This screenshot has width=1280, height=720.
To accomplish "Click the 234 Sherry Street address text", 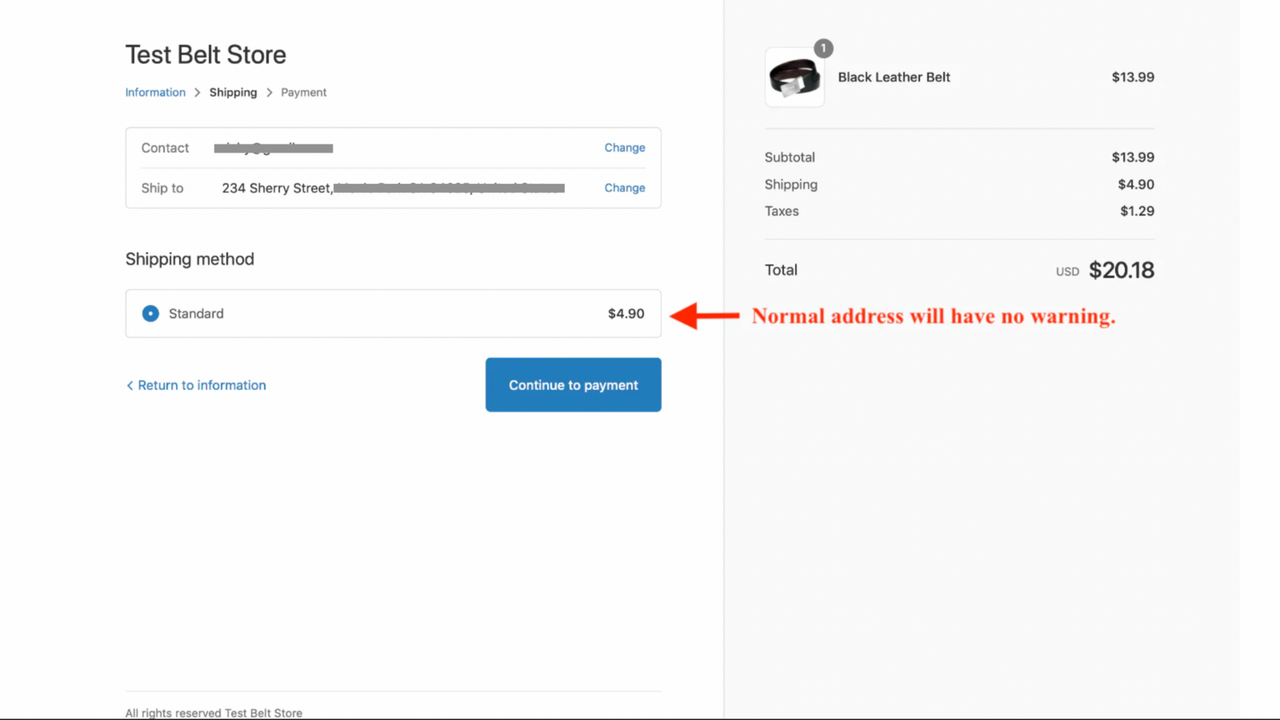I will click(x=276, y=188).
